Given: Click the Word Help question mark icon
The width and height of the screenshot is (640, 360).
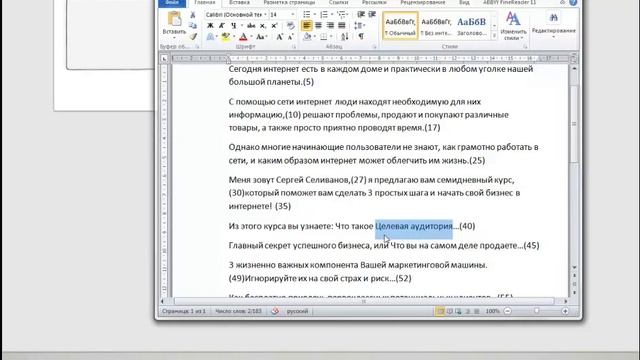Looking at the screenshot, I should [x=573, y=2].
